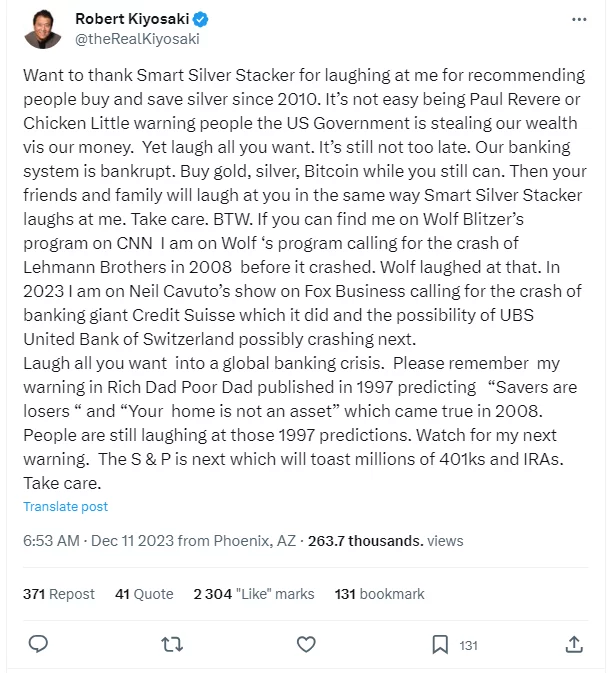The height and width of the screenshot is (673, 609).
Task: Show the 2 304 "Like" marks list
Action: coord(253,593)
